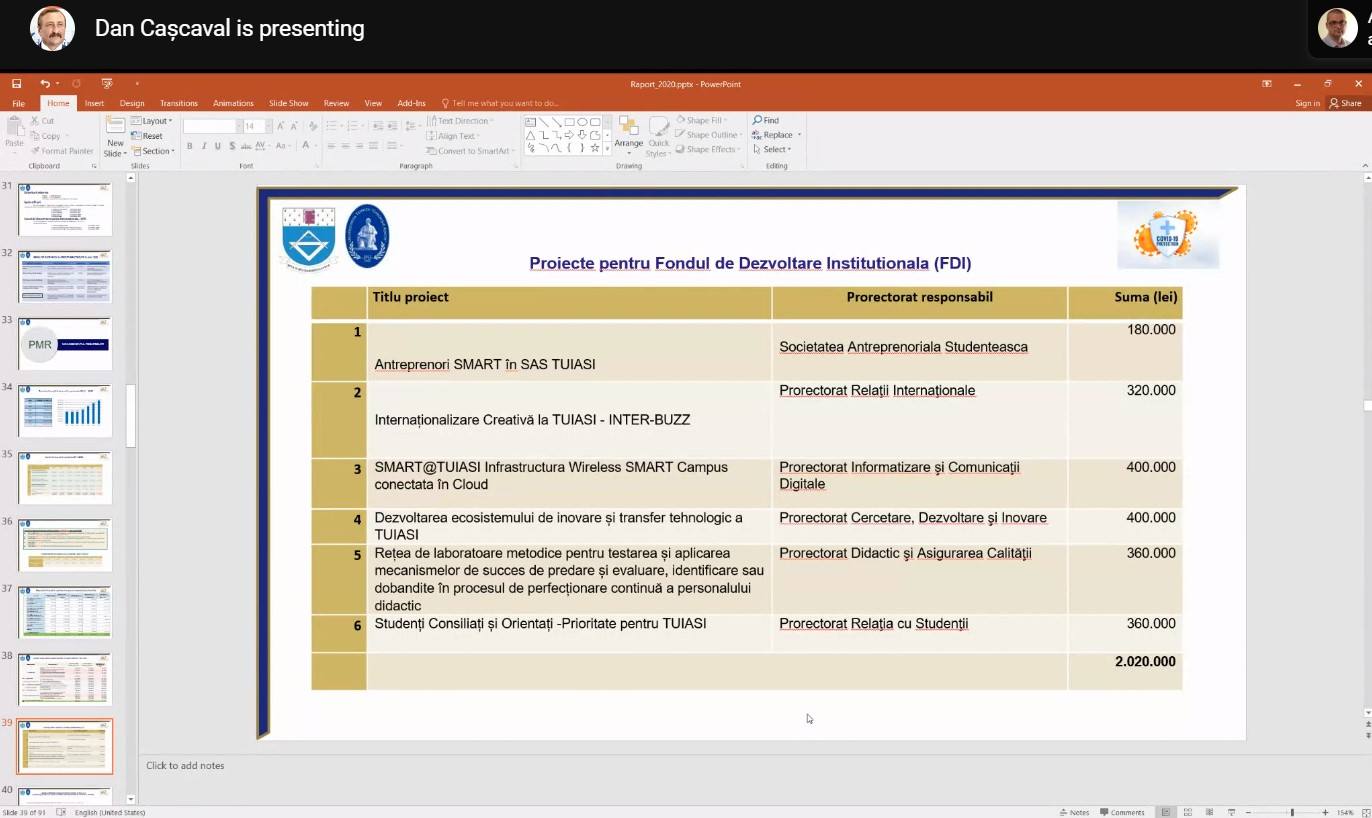Zoom in with the plus button
The width and height of the screenshot is (1372, 818).
click(x=1325, y=812)
